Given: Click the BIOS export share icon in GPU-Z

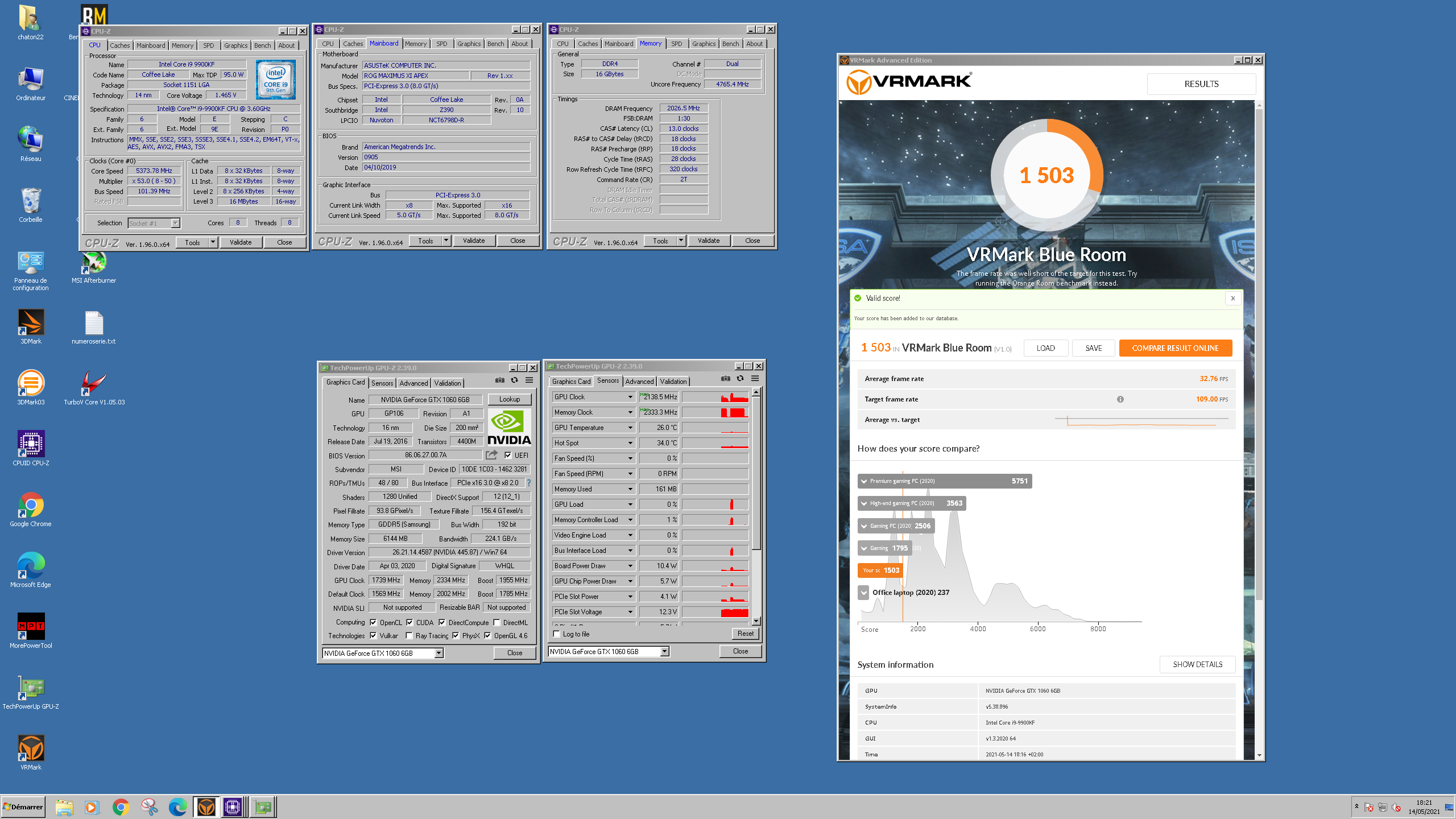Looking at the screenshot, I should click(491, 454).
